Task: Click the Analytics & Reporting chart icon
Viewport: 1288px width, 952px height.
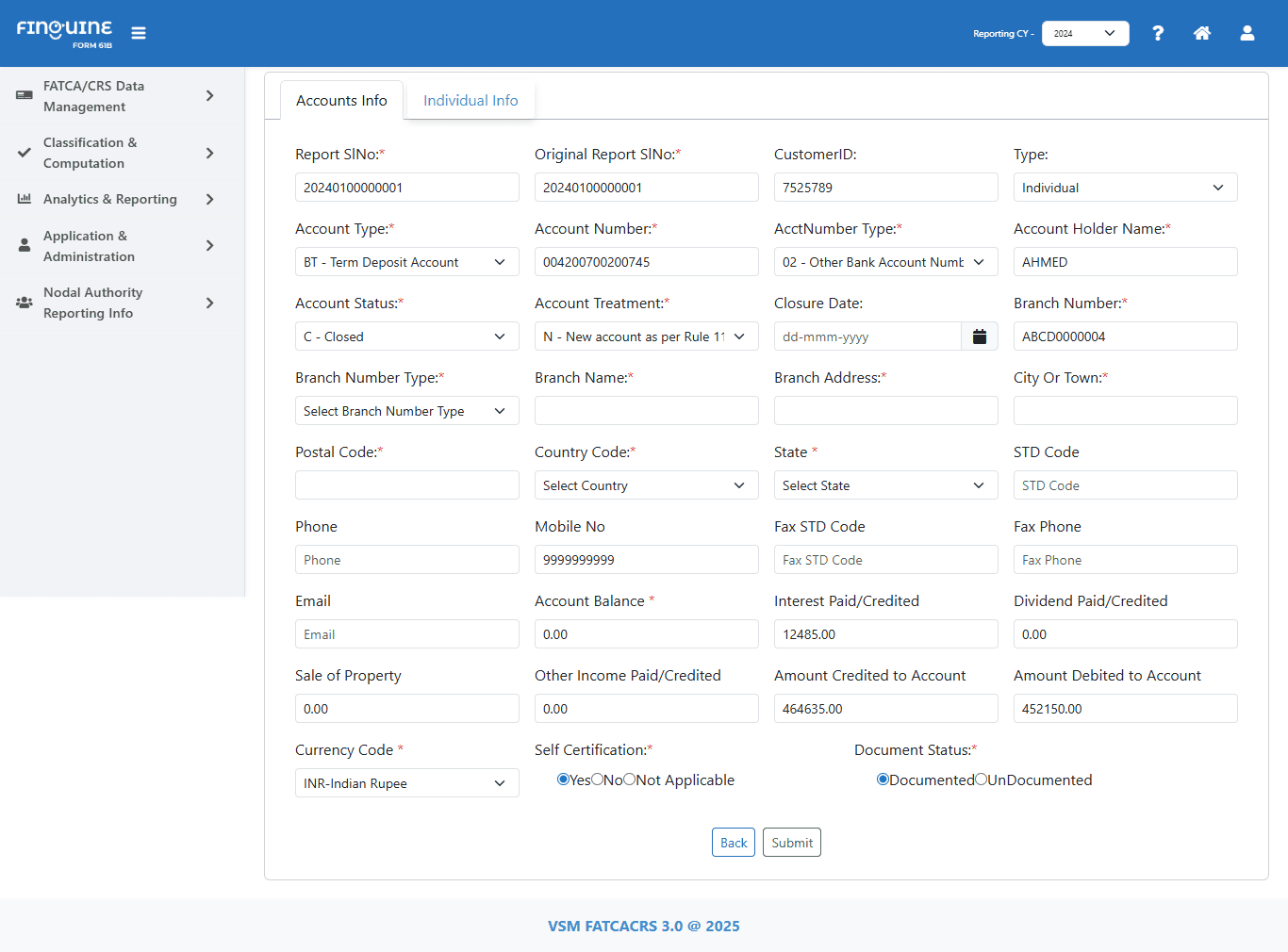Action: click(x=25, y=199)
